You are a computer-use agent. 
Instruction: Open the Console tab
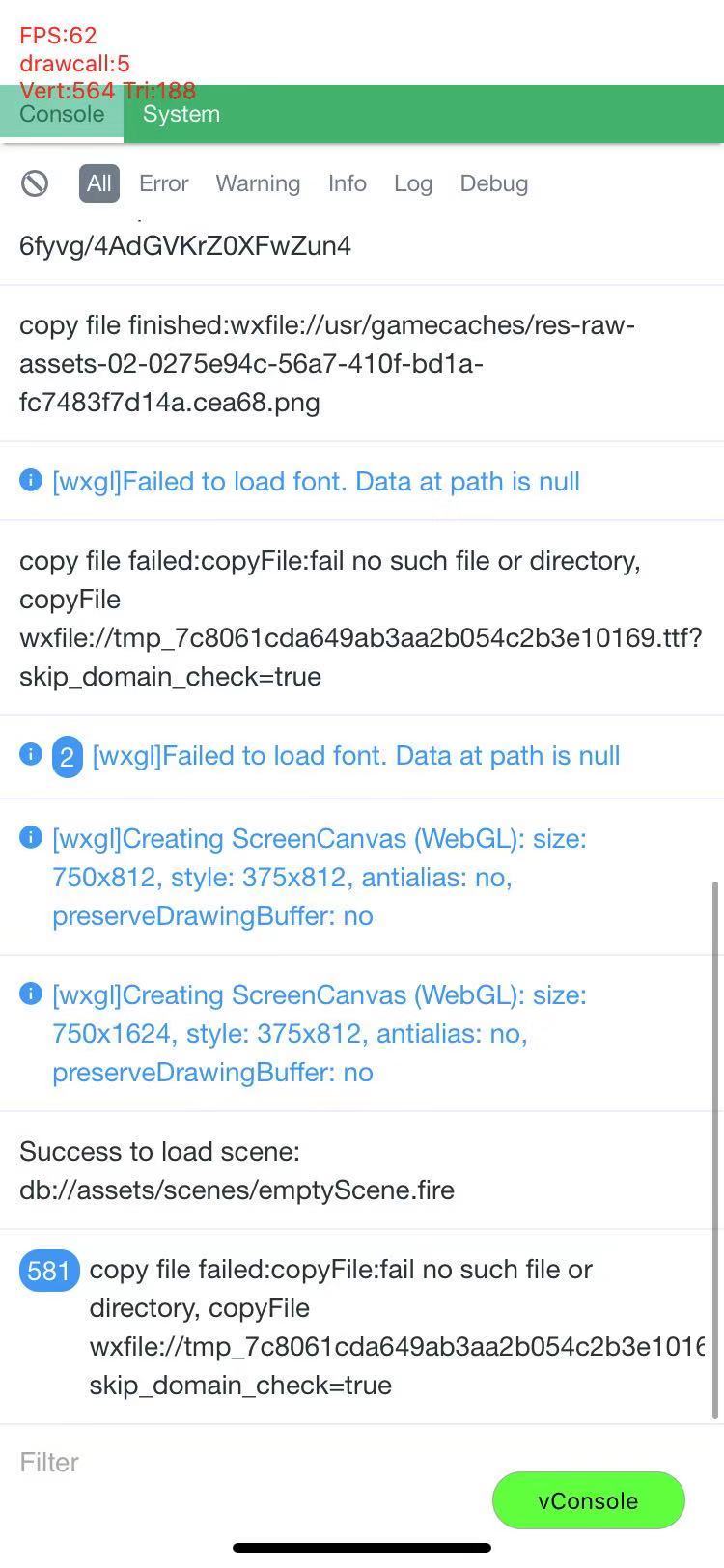click(x=62, y=114)
